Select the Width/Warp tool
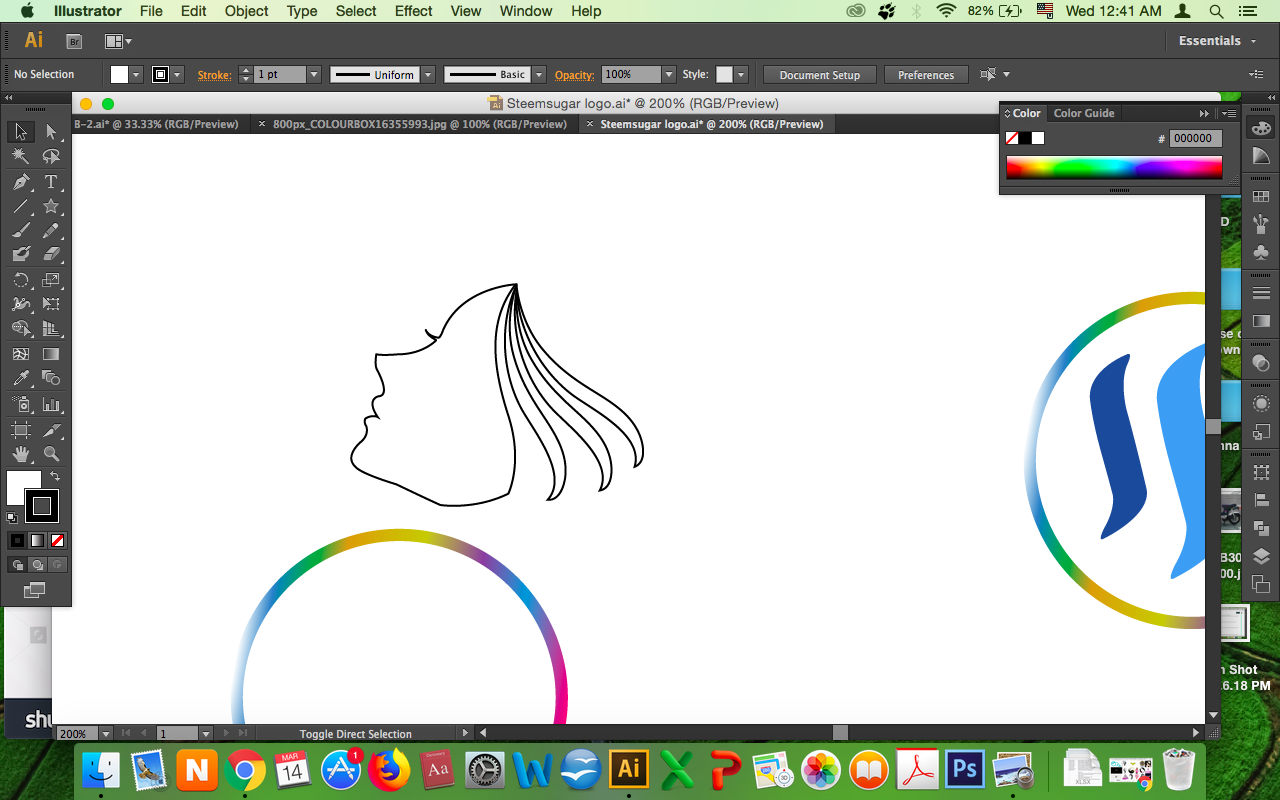The width and height of the screenshot is (1280, 800). 21,305
